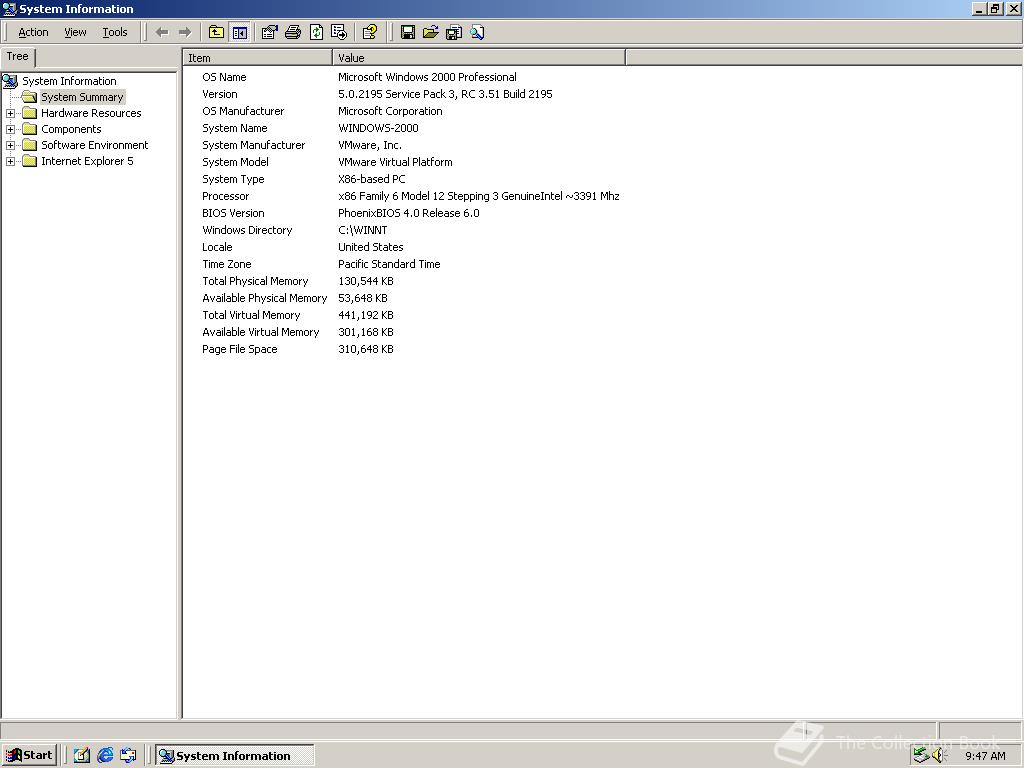Screen dimensions: 1024x768
Task: Click the Total Virtual Memory item
Action: tap(251, 315)
